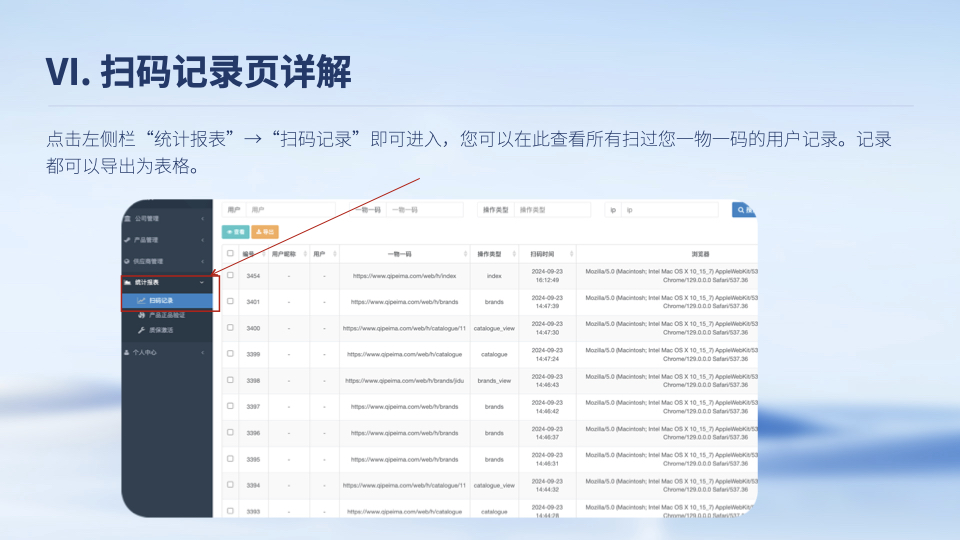The width and height of the screenshot is (960, 540).
Task: Toggle the select-all checkbox in table header
Action: 230,254
